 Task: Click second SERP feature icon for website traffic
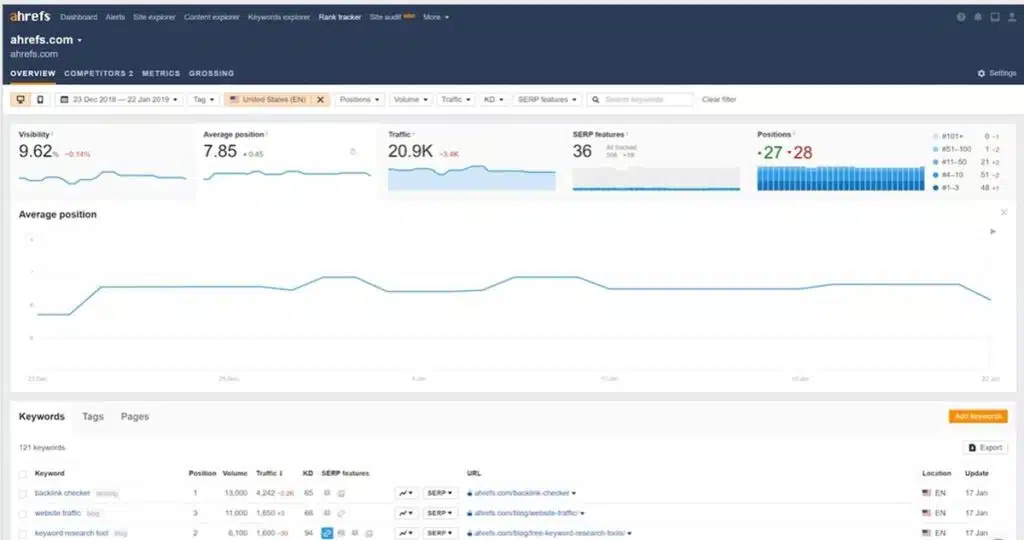[341, 513]
